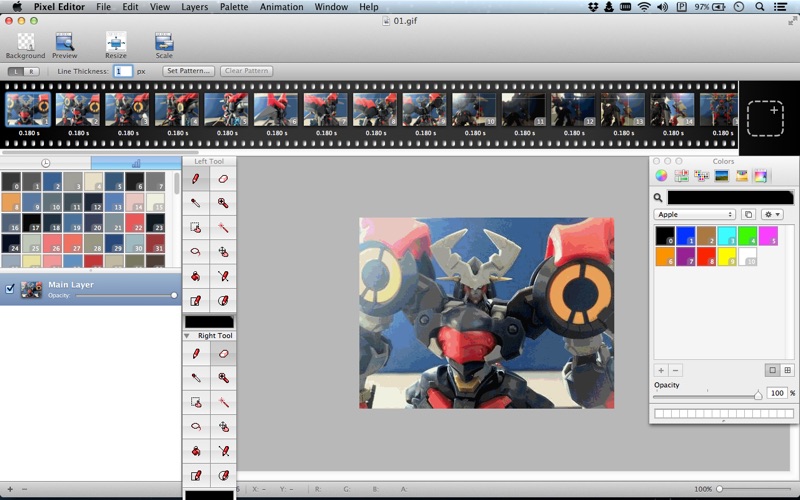Click the Set Pattern... button

189,72
